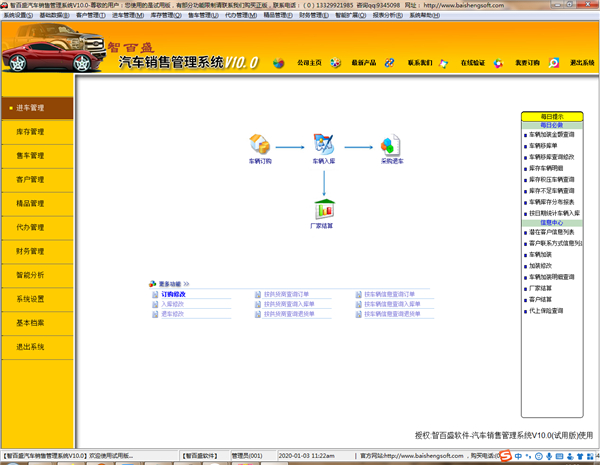600x465 pixels.
Task: Click the Sogou input method S icon
Action: coord(506,456)
